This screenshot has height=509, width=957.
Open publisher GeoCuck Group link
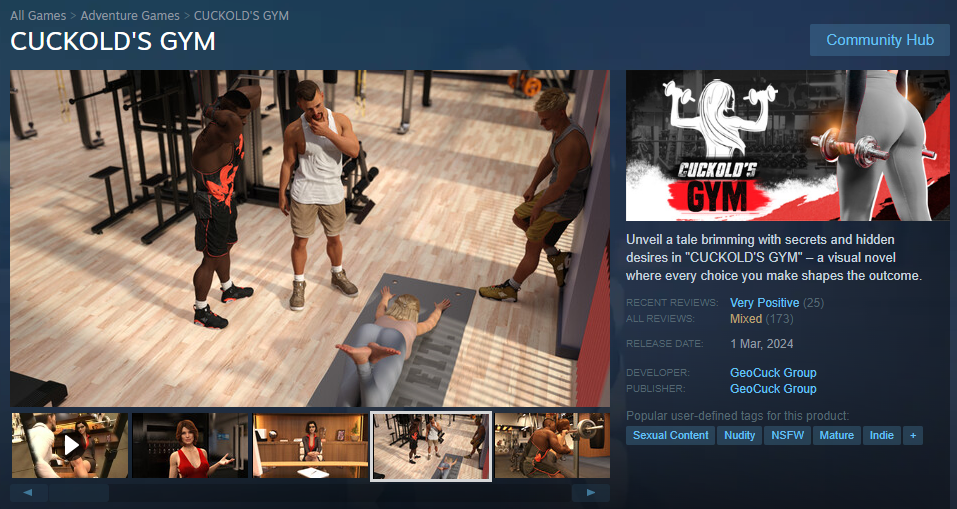[773, 388]
